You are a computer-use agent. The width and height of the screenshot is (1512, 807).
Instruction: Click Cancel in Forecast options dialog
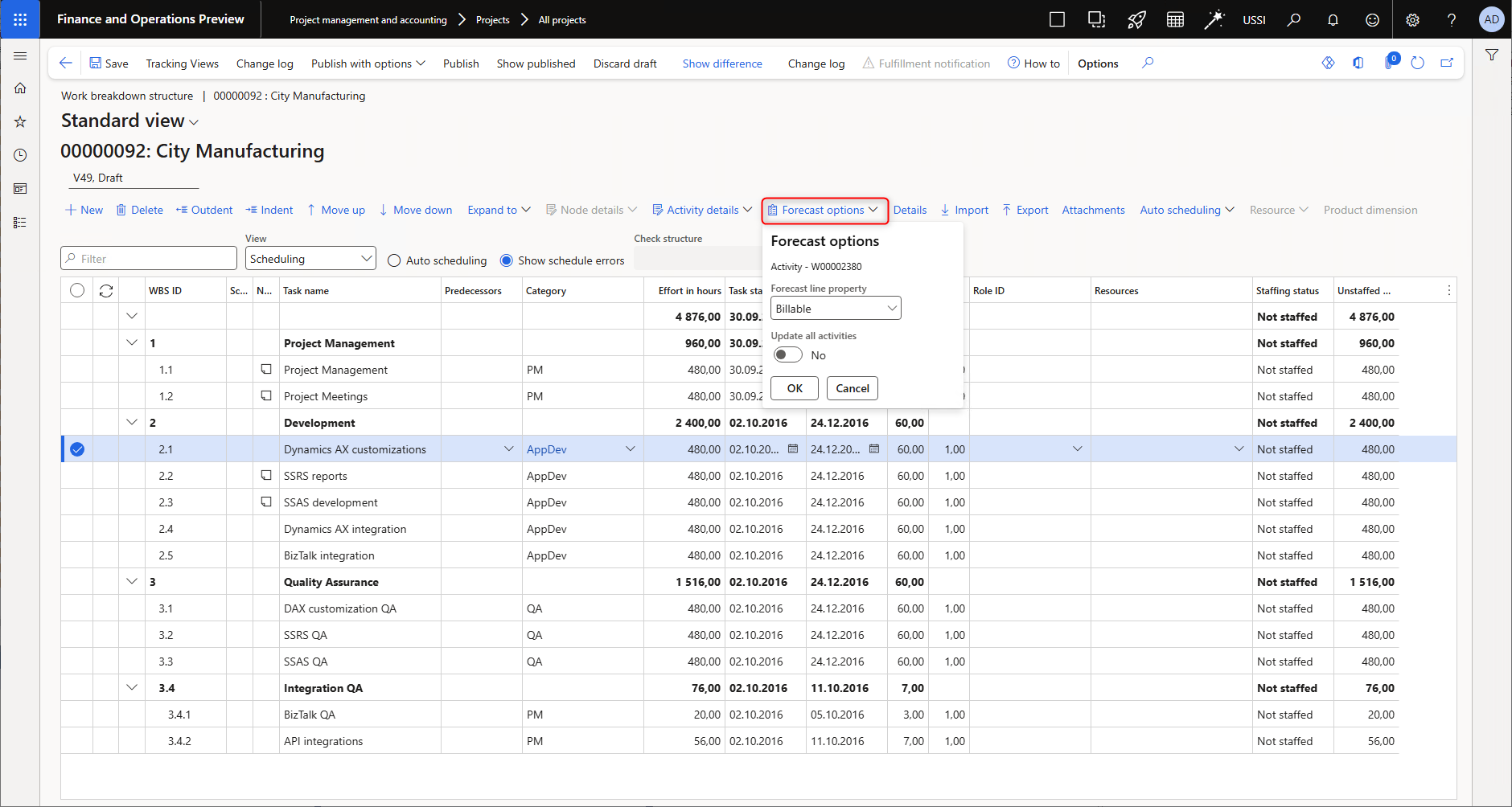[x=852, y=388]
